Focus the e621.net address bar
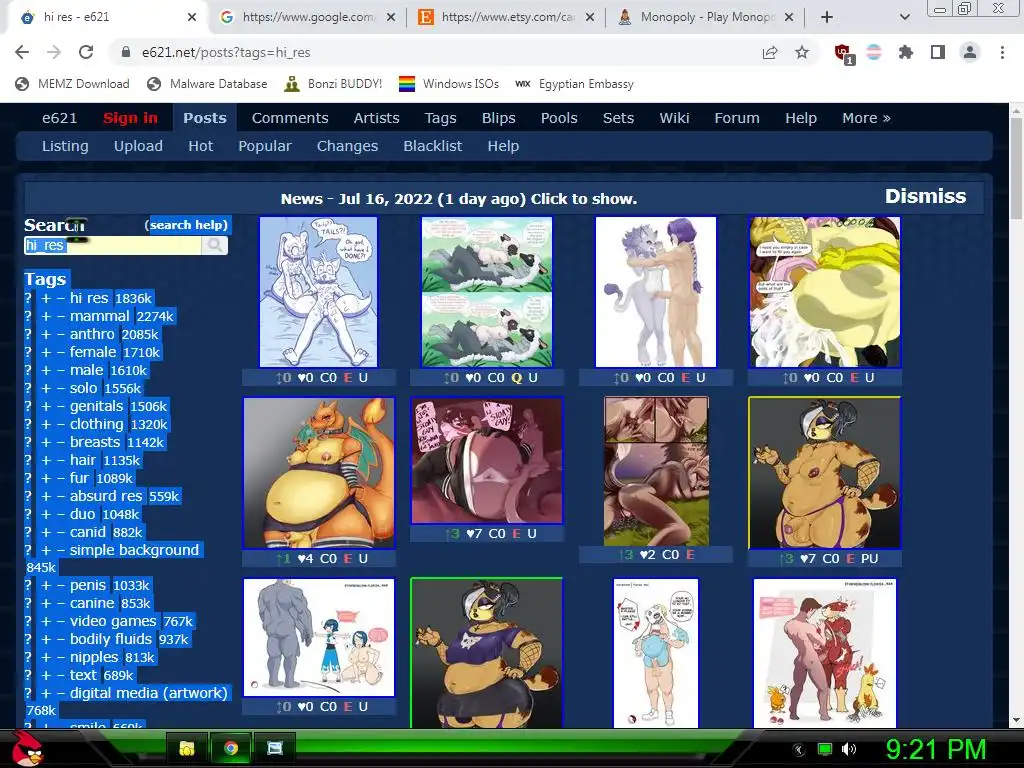This screenshot has width=1024, height=768. pos(431,52)
